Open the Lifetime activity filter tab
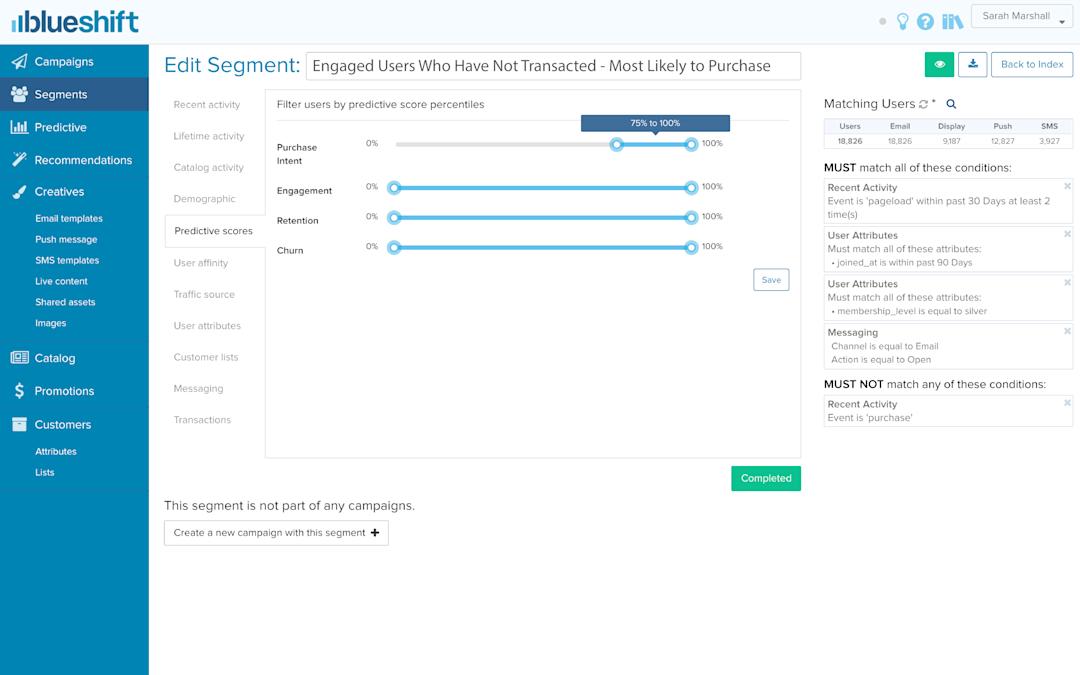Viewport: 1080px width, 675px height. click(x=209, y=136)
